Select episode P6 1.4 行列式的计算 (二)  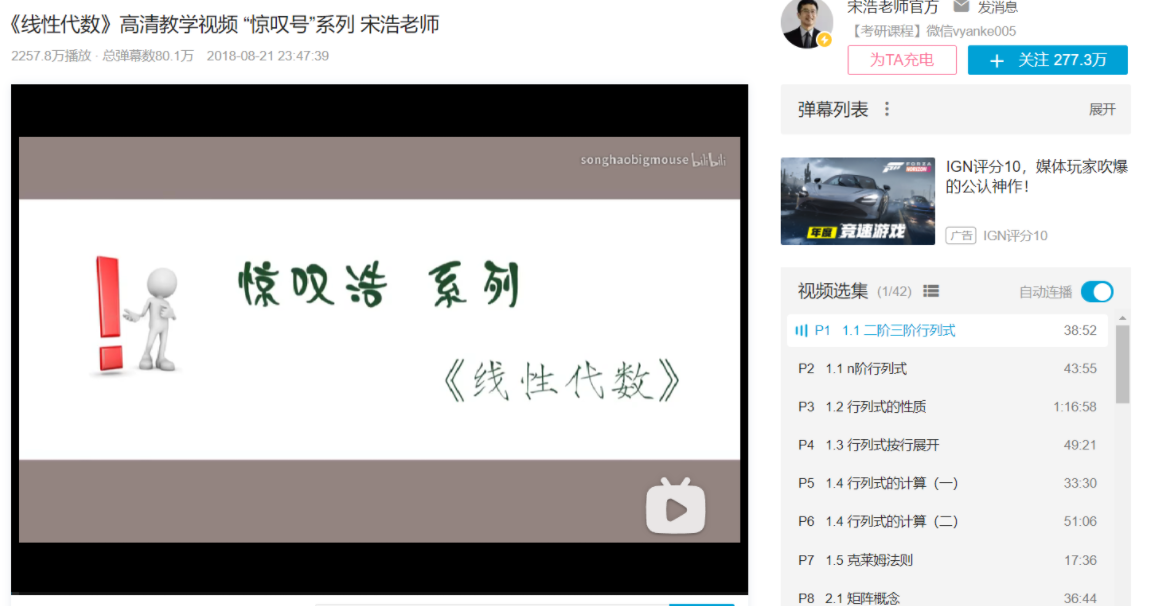947,521
